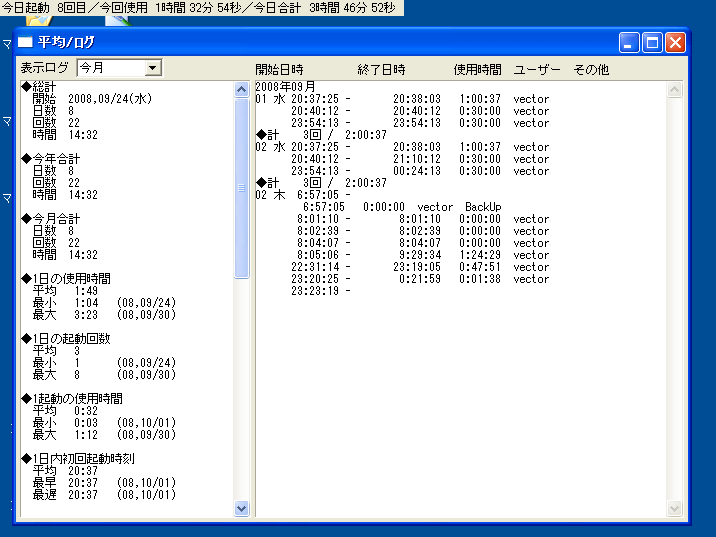Select the ◆総計 heading
716x537 pixels.
point(39,87)
